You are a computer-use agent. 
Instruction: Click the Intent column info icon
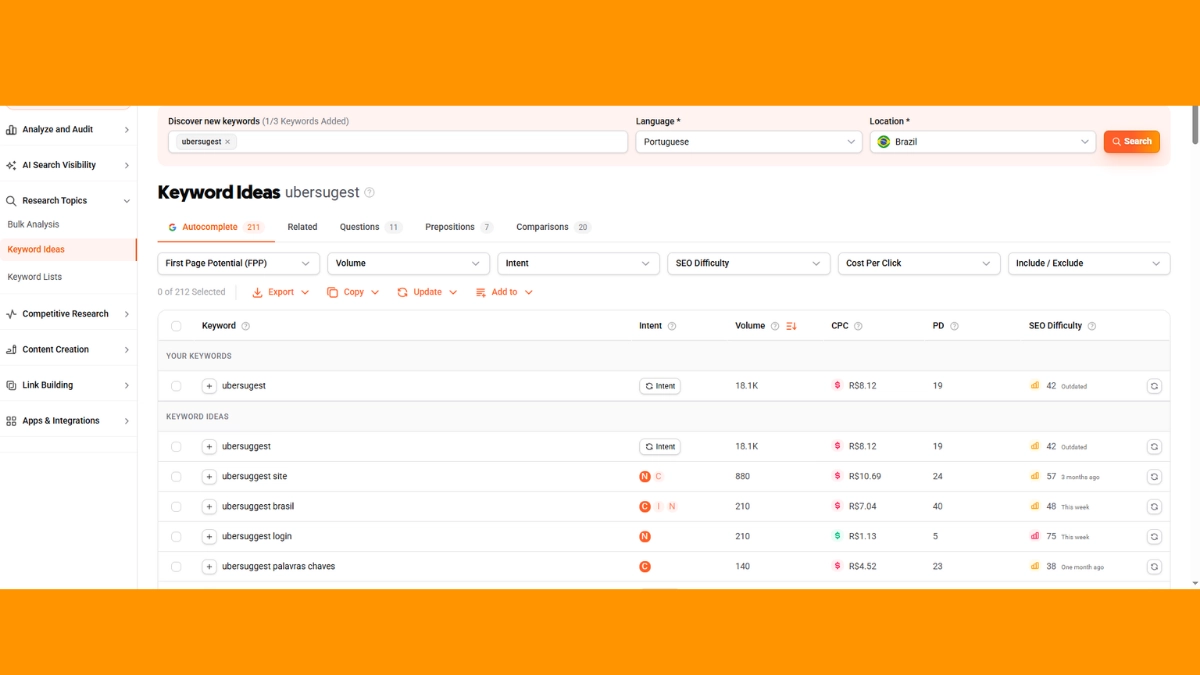(672, 326)
